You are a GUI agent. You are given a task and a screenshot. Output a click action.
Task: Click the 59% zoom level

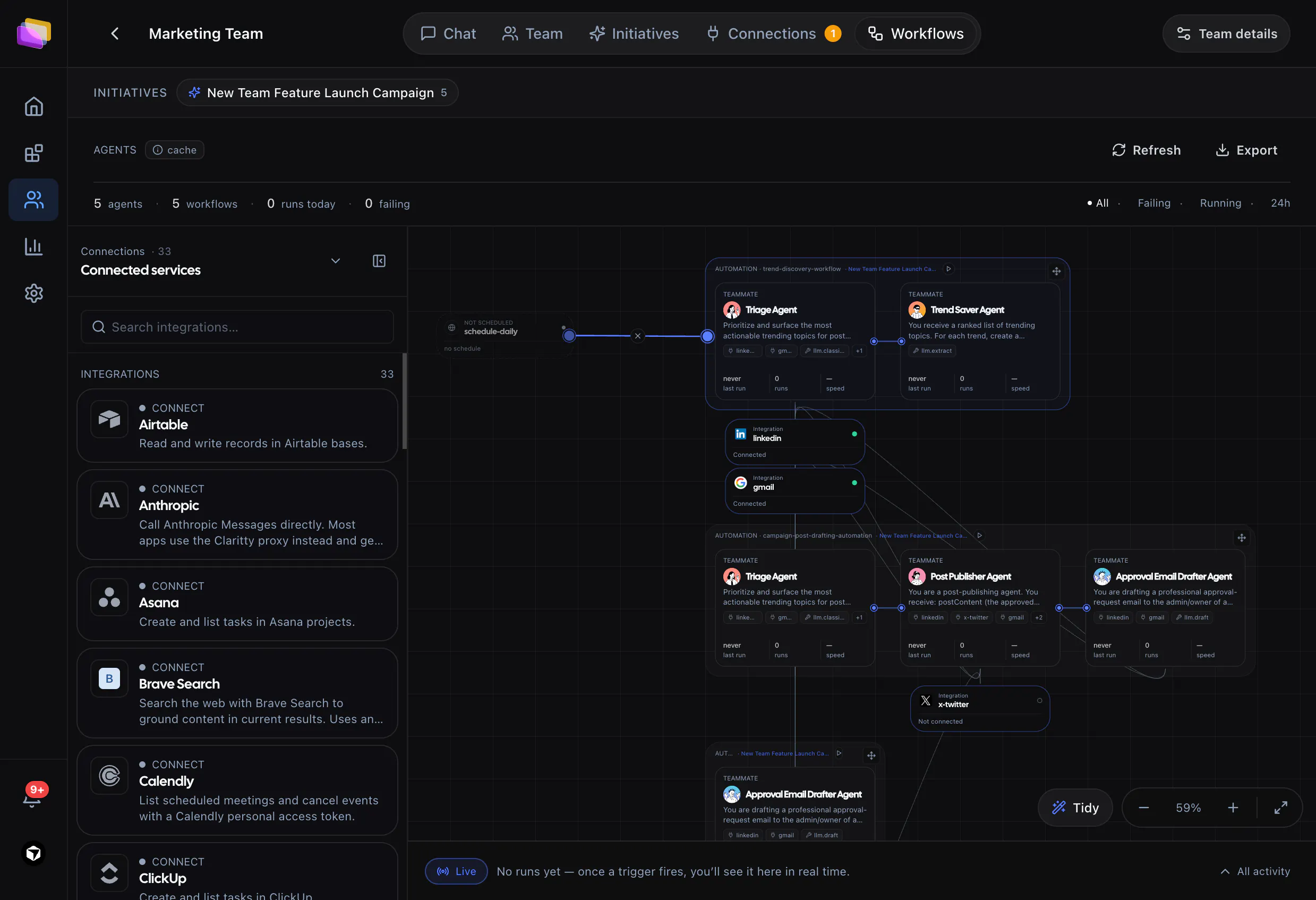click(1188, 807)
